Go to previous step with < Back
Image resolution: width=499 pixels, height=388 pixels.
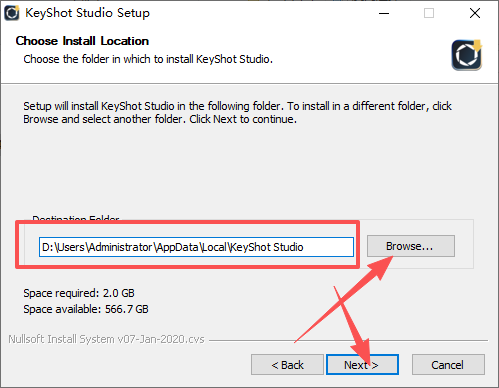point(287,365)
